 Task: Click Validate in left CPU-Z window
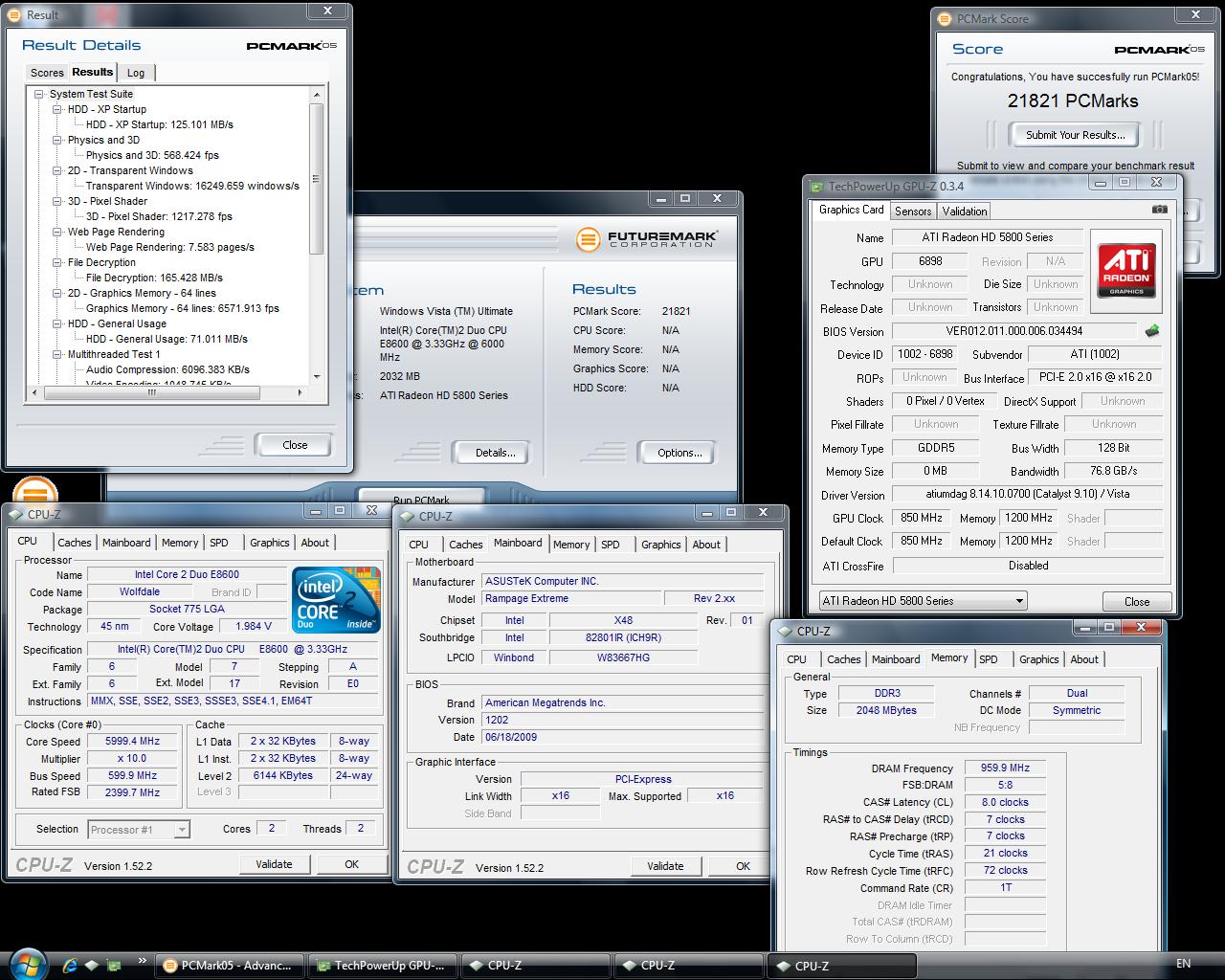coord(274,864)
